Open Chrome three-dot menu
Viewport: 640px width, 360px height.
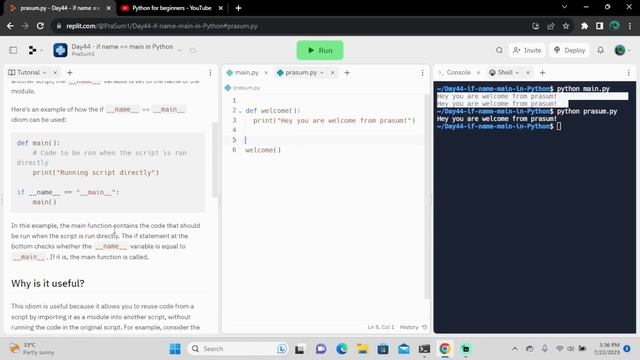coord(630,26)
